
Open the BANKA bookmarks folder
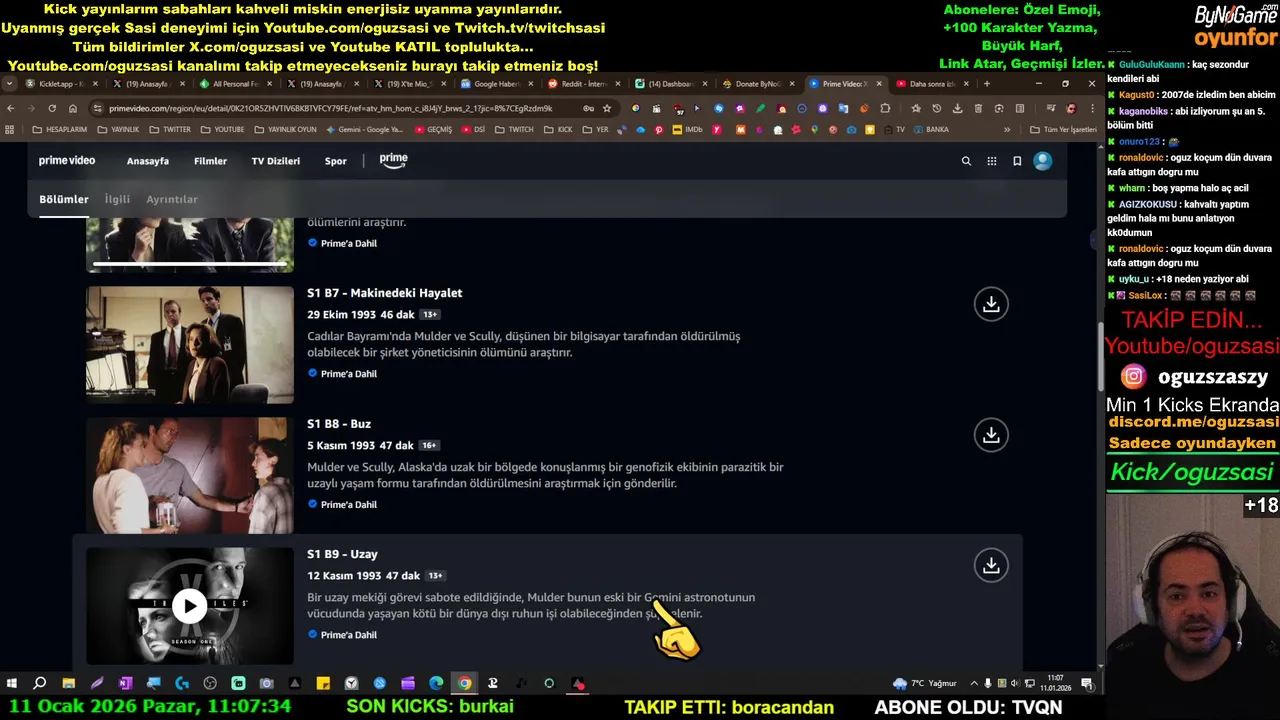(x=930, y=129)
